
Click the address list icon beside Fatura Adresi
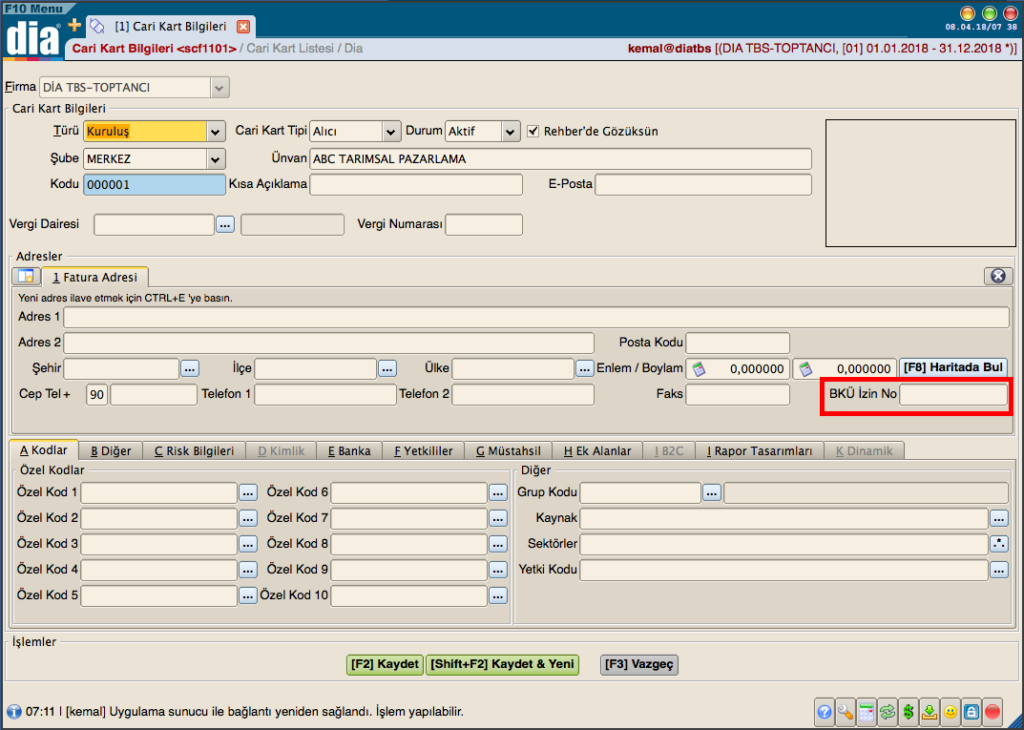point(26,276)
